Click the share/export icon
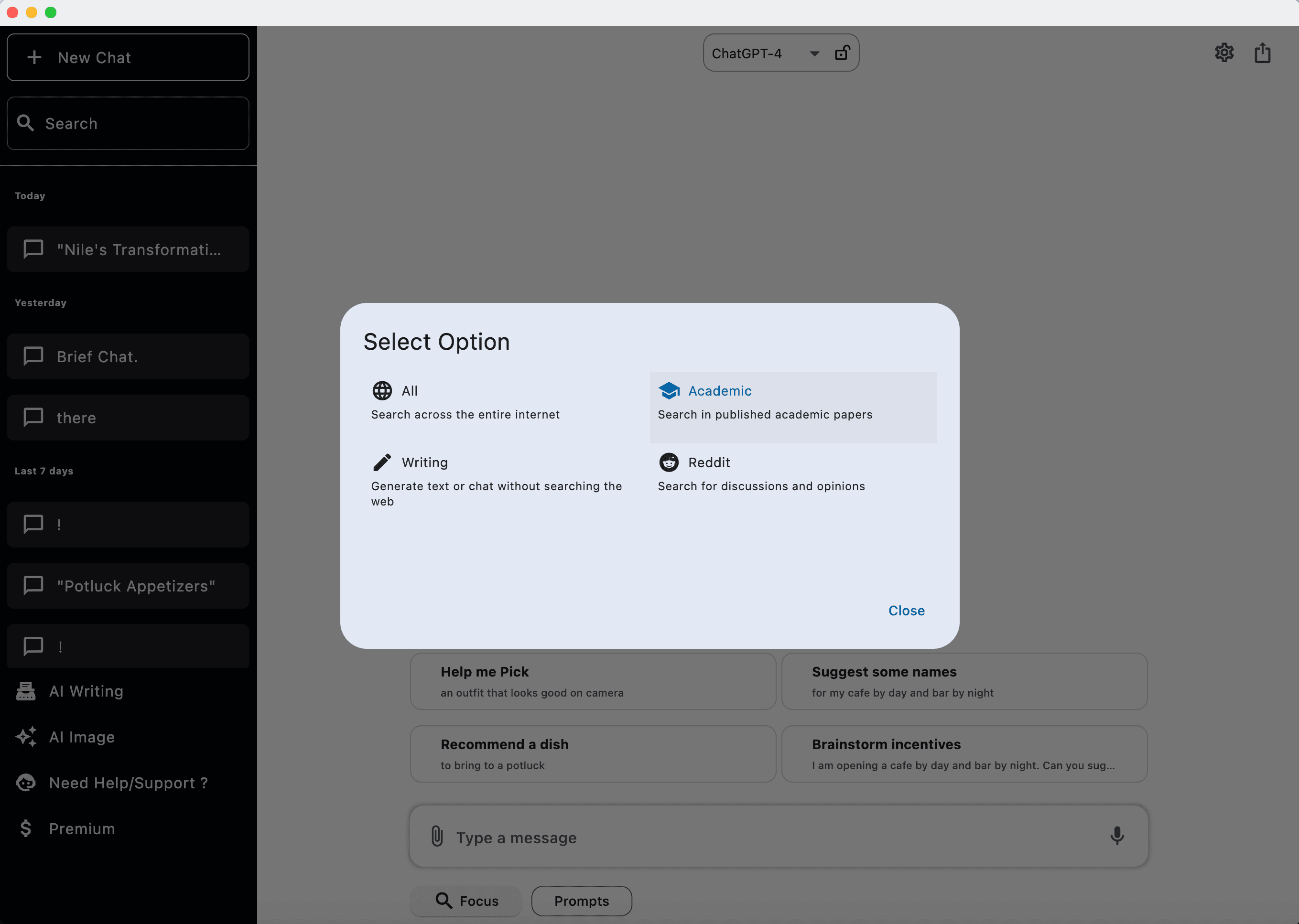This screenshot has height=924, width=1299. (x=1262, y=52)
